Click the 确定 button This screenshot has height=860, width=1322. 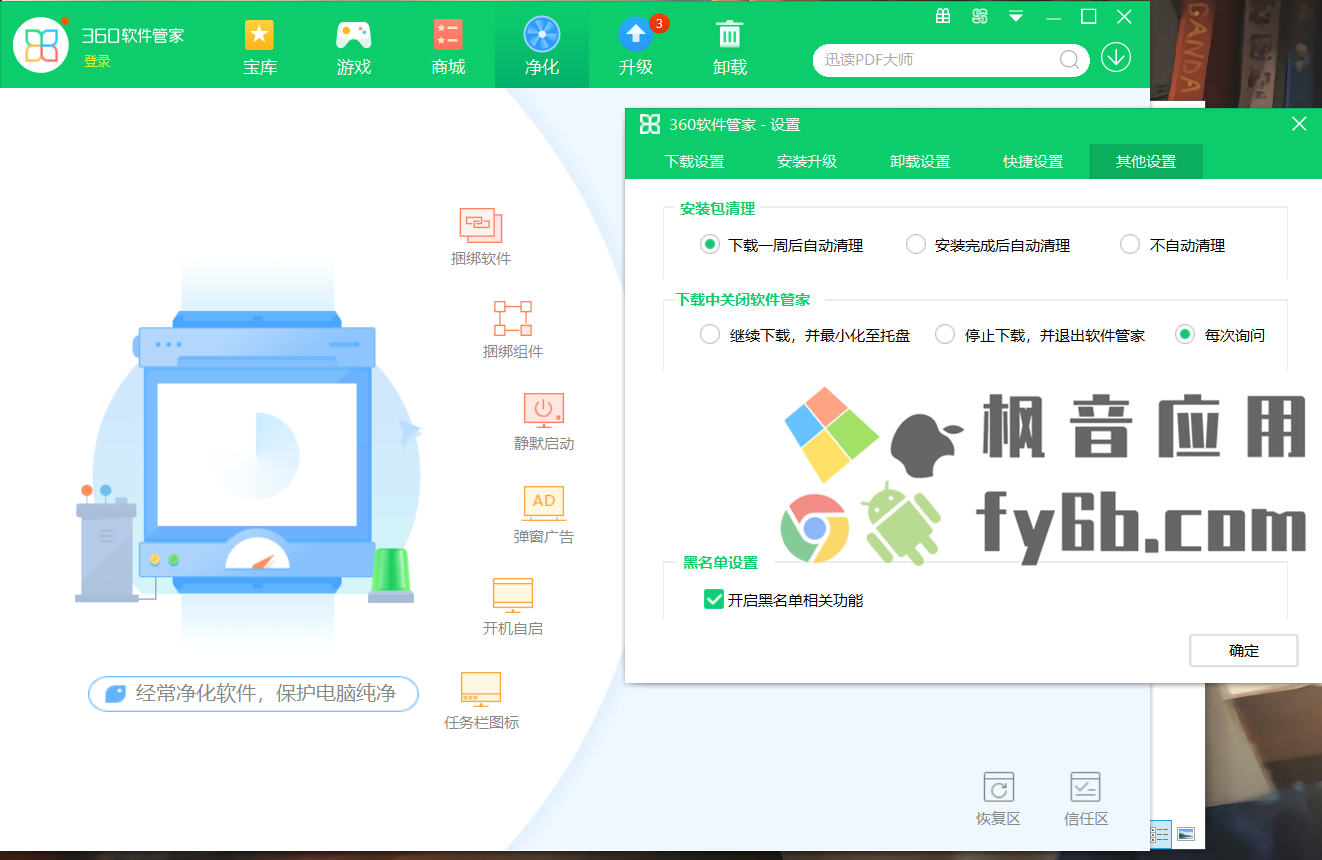1244,650
